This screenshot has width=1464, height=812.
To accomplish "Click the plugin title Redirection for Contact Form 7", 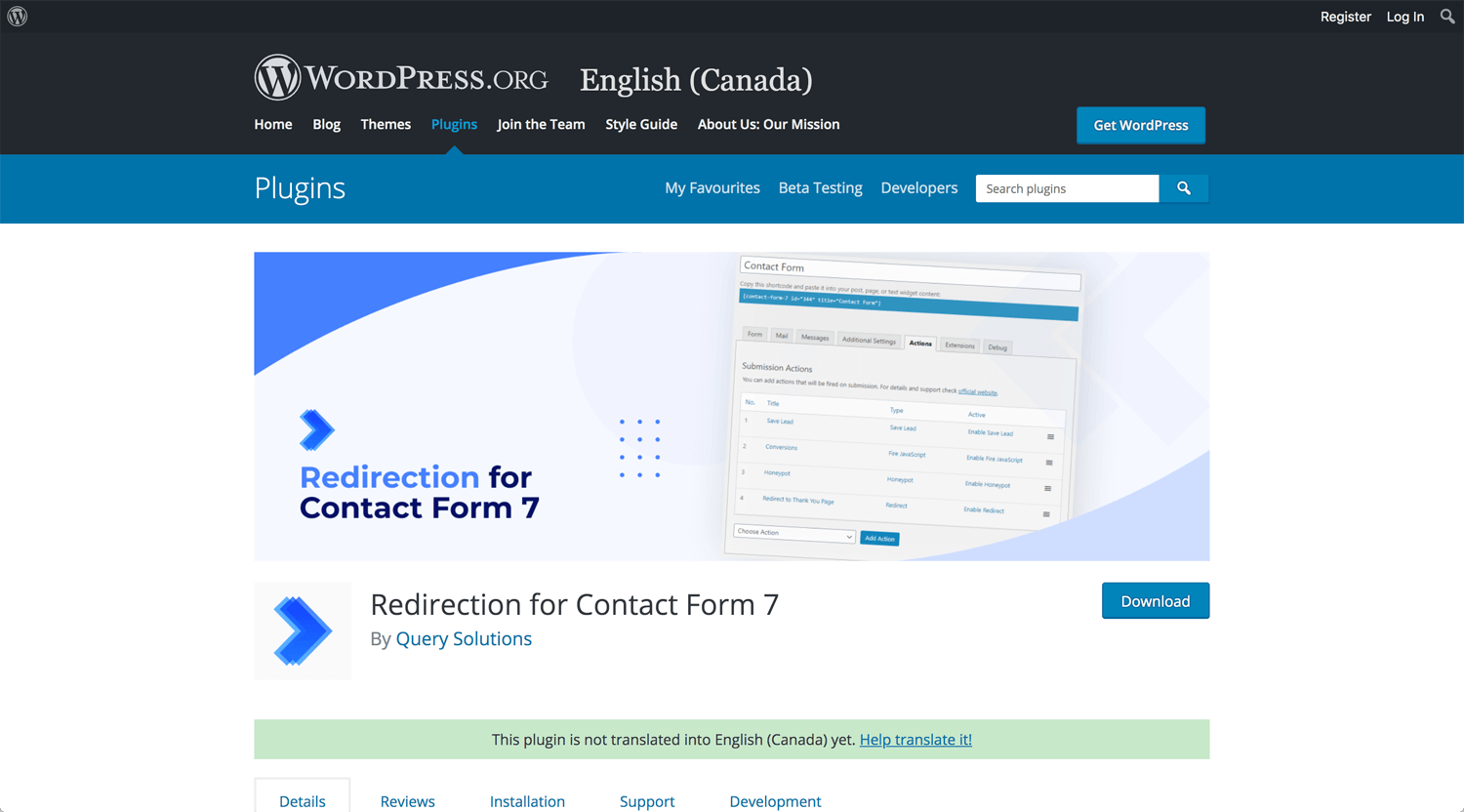I will pyautogui.click(x=575, y=605).
